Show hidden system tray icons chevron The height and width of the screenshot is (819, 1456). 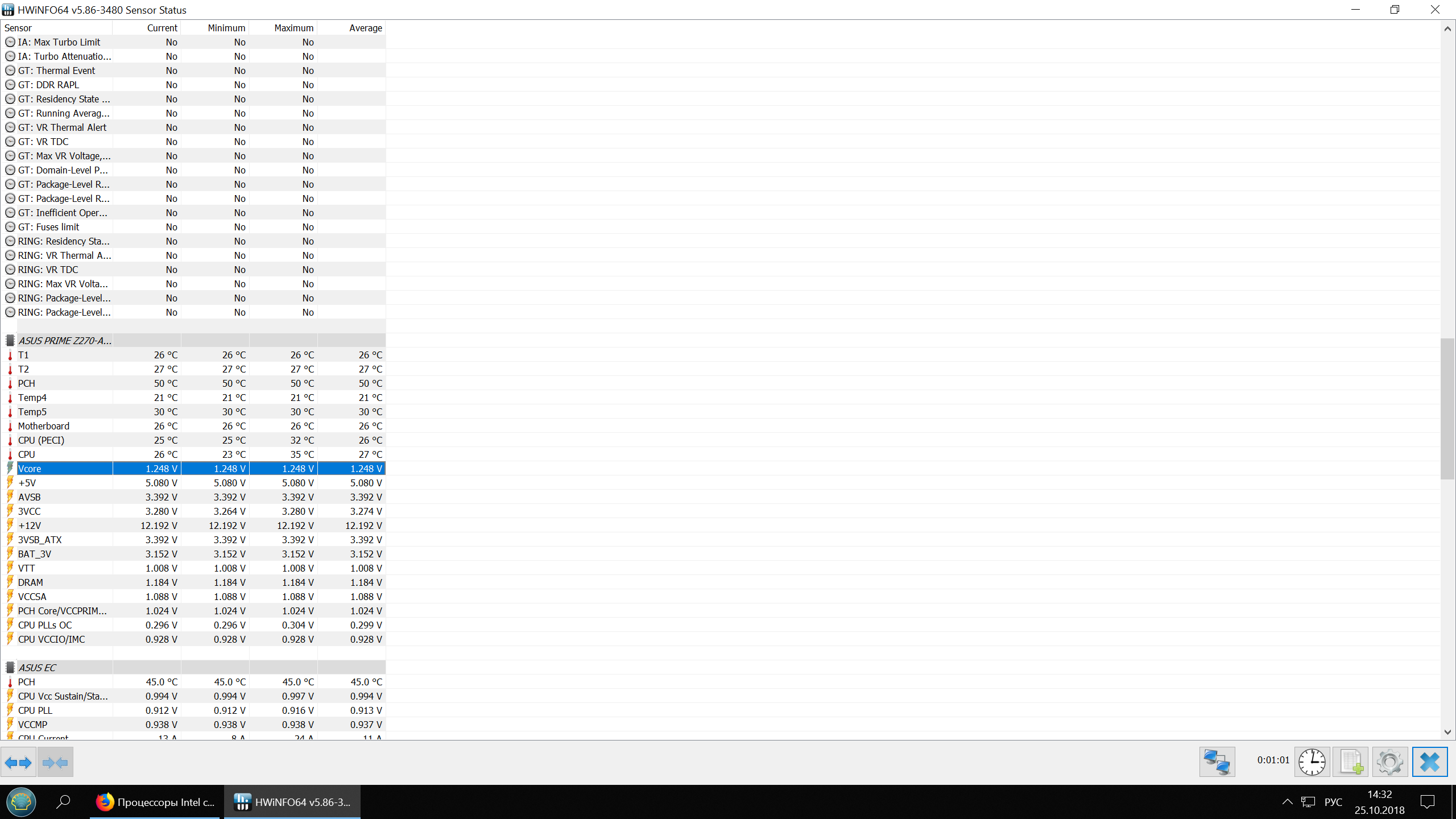point(1287,802)
